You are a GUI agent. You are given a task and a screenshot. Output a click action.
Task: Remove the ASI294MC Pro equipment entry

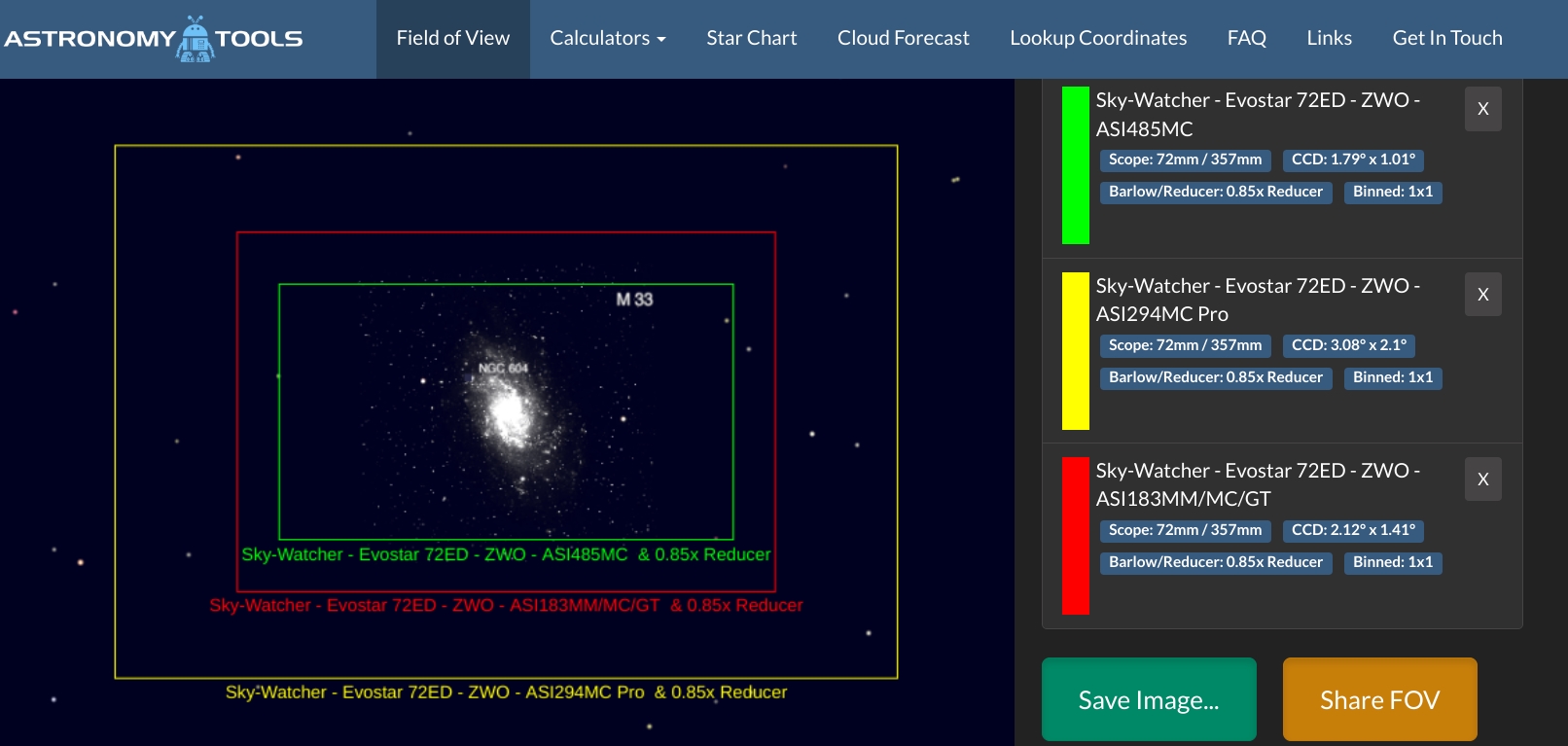point(1482,295)
